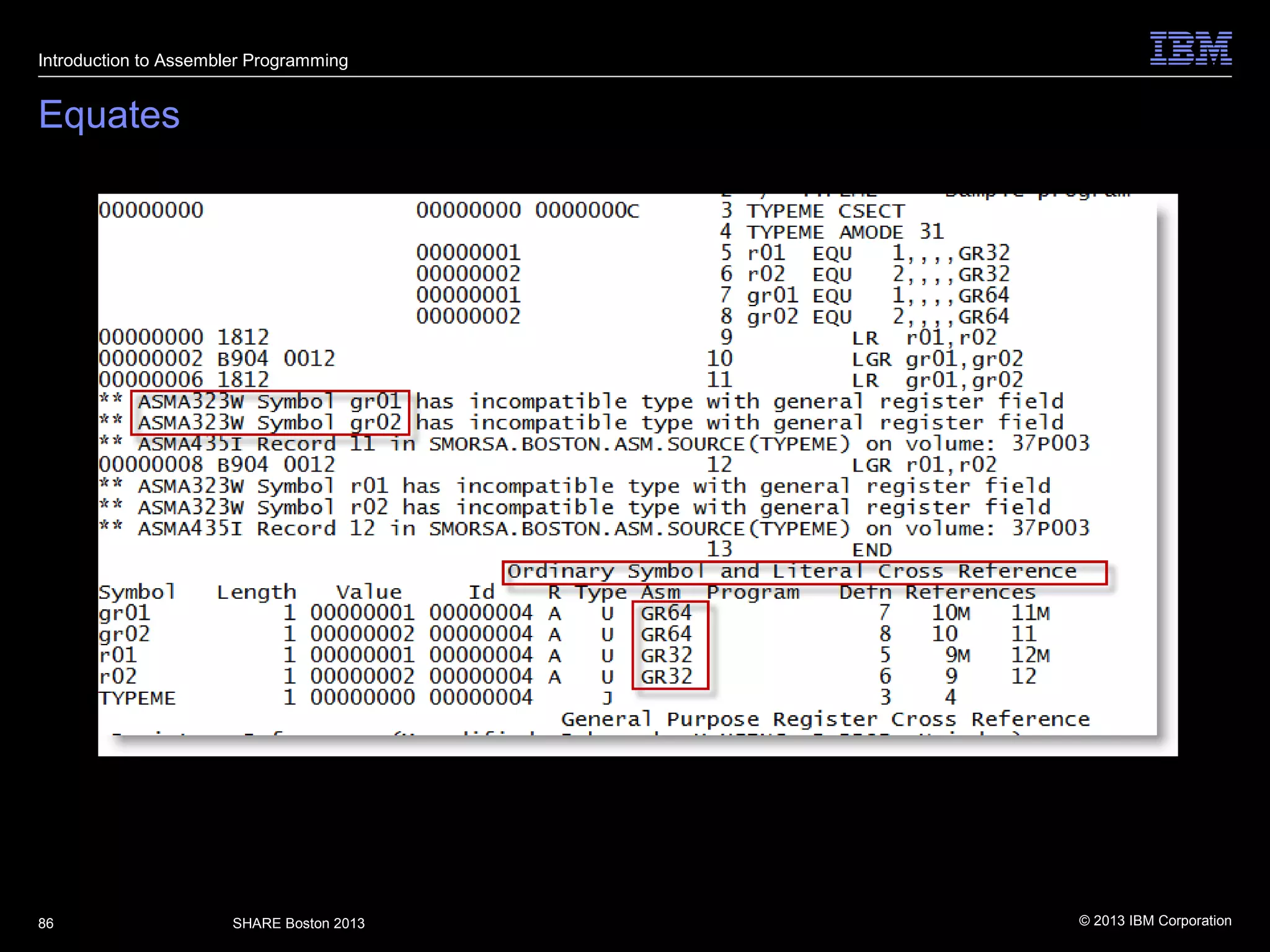This screenshot has height=952, width=1270.
Task: Click object code 'B904 0012' at address 00000002
Action: point(276,359)
